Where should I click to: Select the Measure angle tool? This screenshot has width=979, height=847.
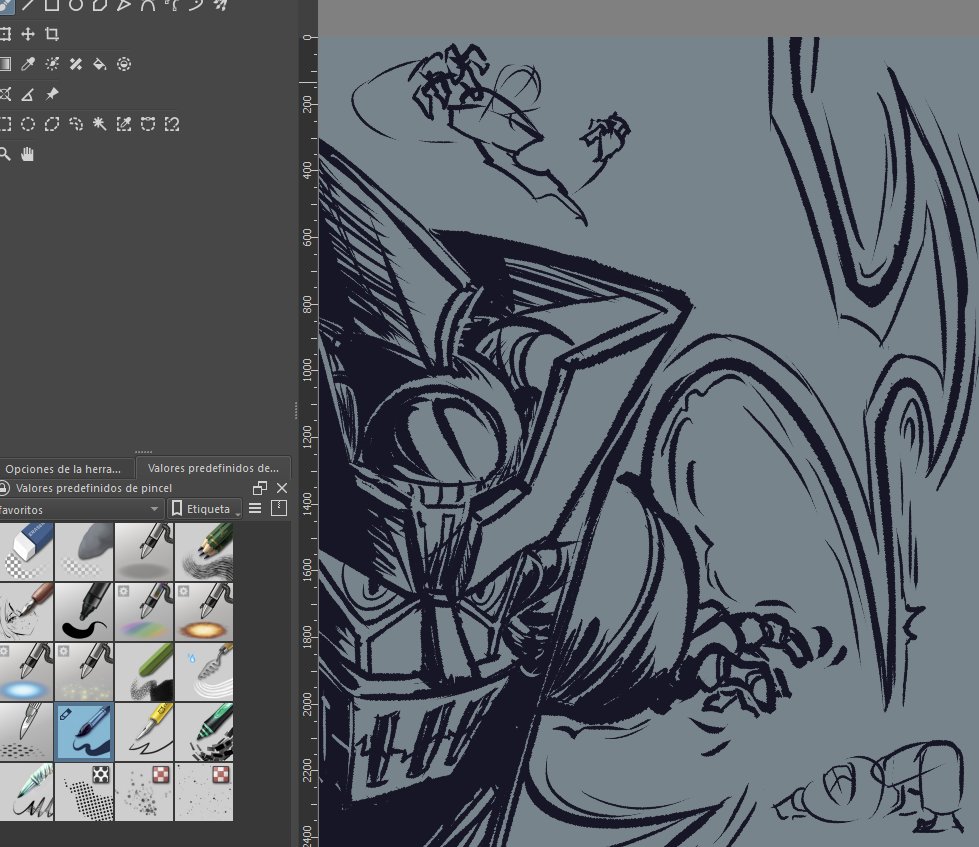coord(28,94)
